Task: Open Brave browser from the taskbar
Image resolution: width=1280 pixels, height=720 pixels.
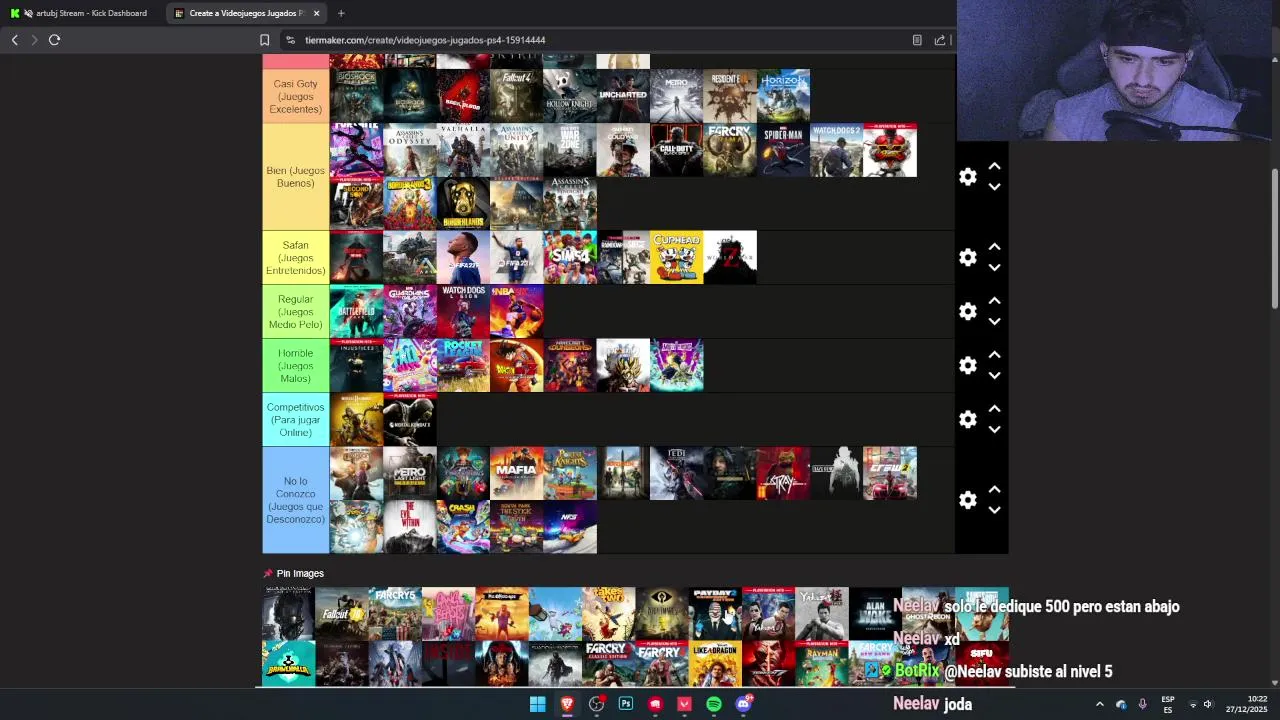Action: [x=567, y=704]
